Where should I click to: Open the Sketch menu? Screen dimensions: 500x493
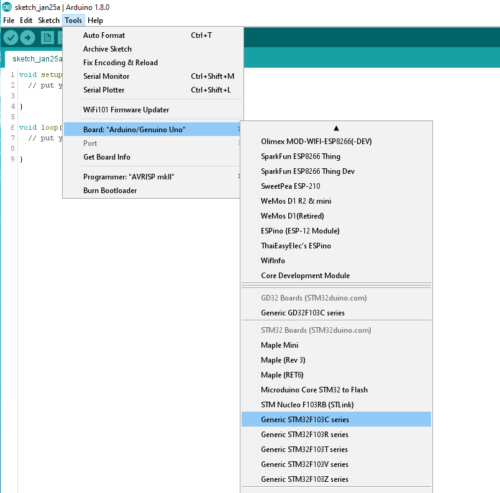[x=49, y=20]
